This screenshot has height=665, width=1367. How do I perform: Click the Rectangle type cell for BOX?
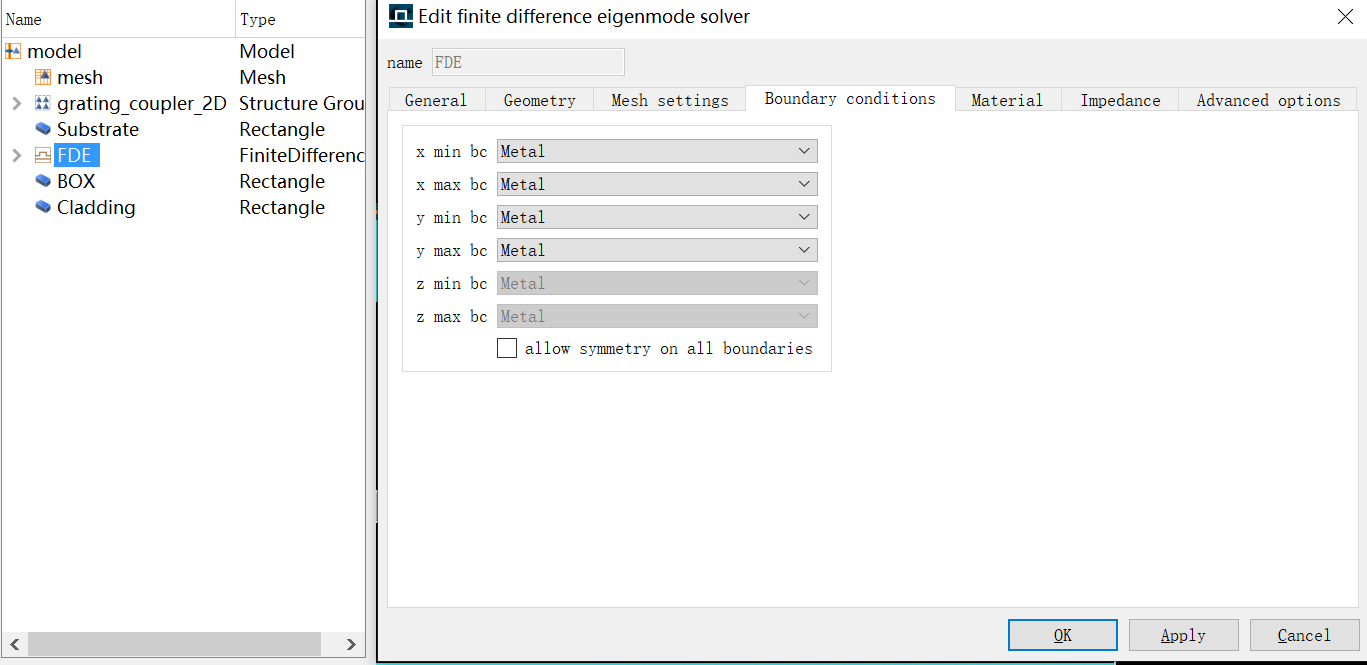click(x=282, y=181)
